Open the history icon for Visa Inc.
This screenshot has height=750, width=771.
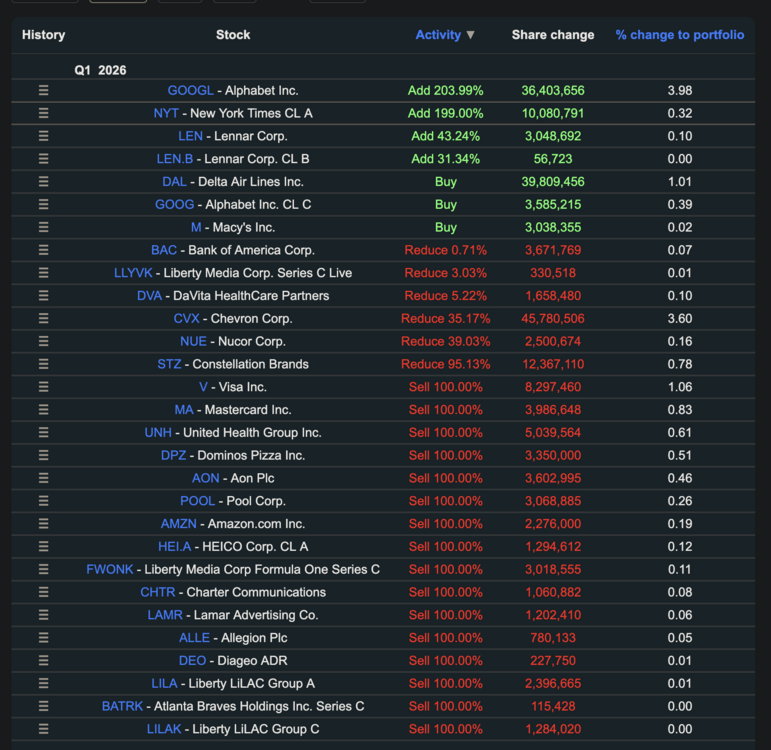[x=43, y=387]
